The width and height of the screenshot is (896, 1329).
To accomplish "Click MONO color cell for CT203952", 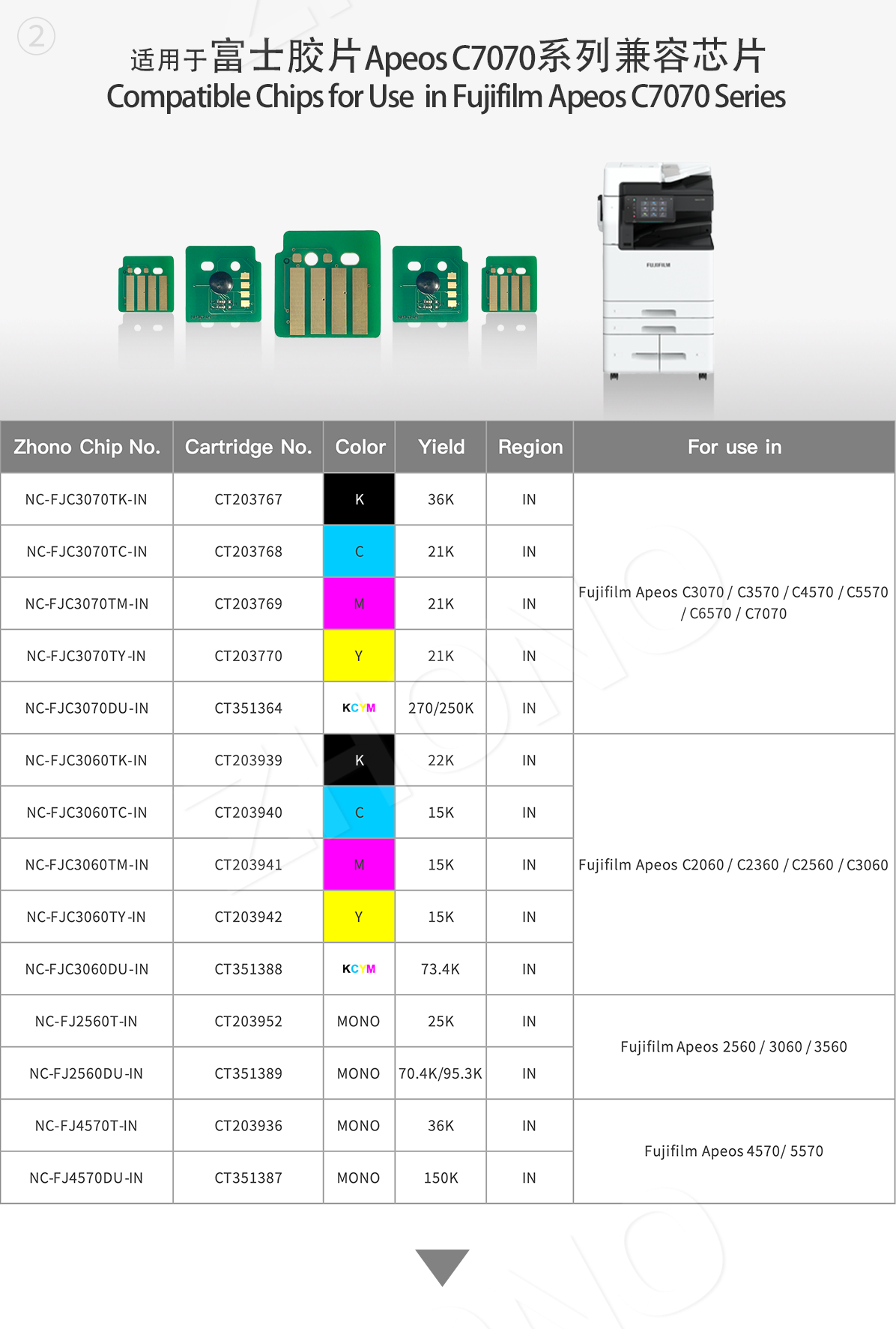I will pos(359,1021).
